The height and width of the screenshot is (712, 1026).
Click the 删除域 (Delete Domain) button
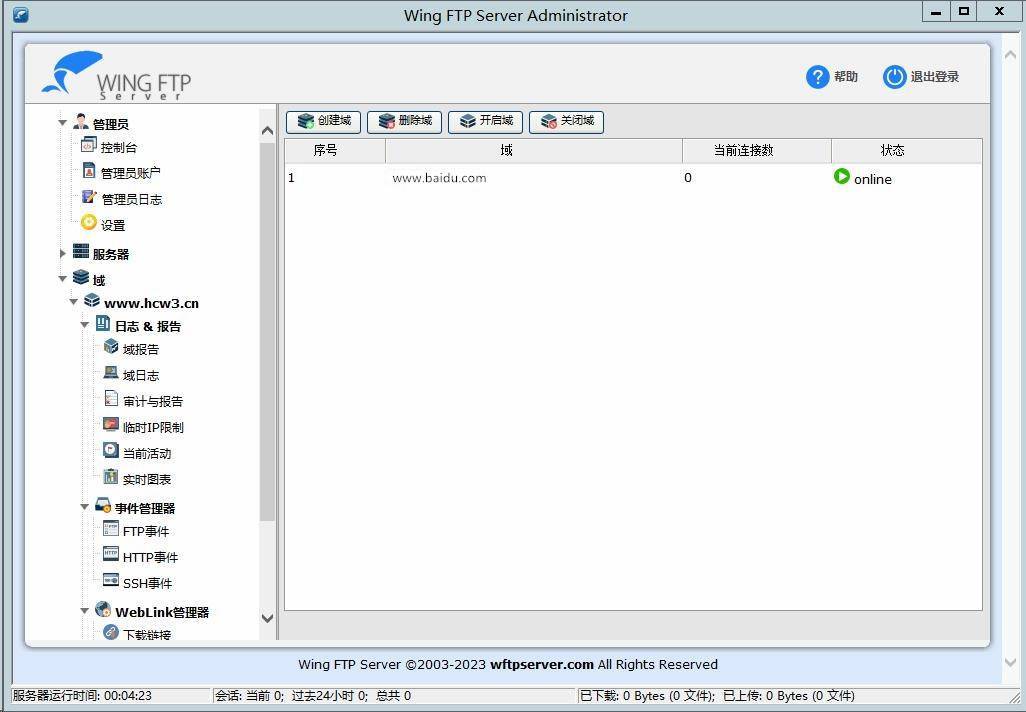point(404,121)
